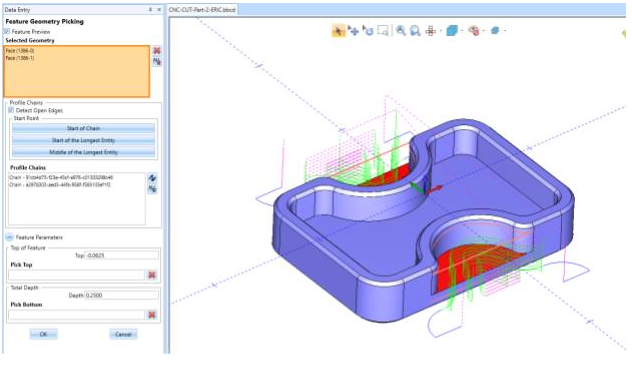Click the OK button

coord(44,334)
